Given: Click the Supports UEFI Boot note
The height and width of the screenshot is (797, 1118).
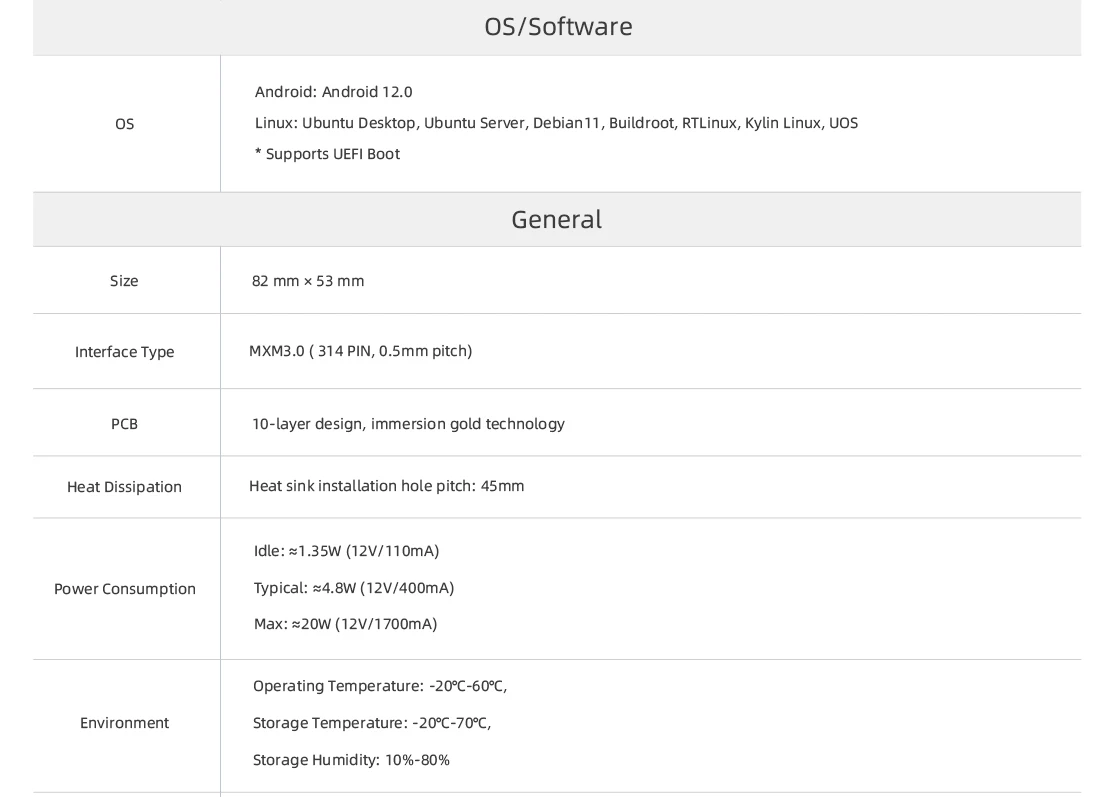Looking at the screenshot, I should click(327, 154).
